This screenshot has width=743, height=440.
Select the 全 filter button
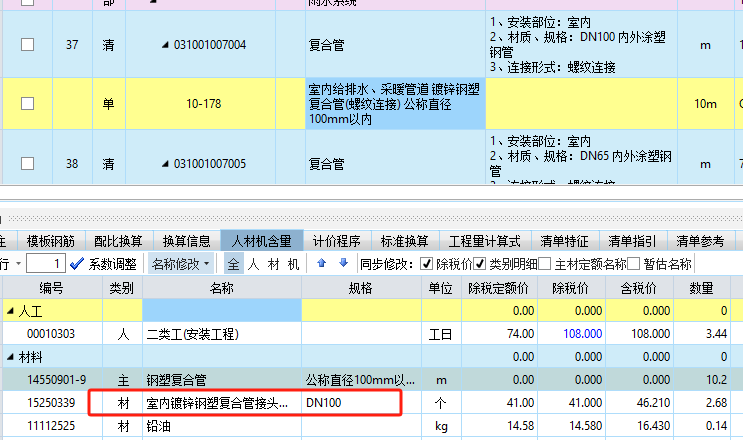[x=233, y=264]
